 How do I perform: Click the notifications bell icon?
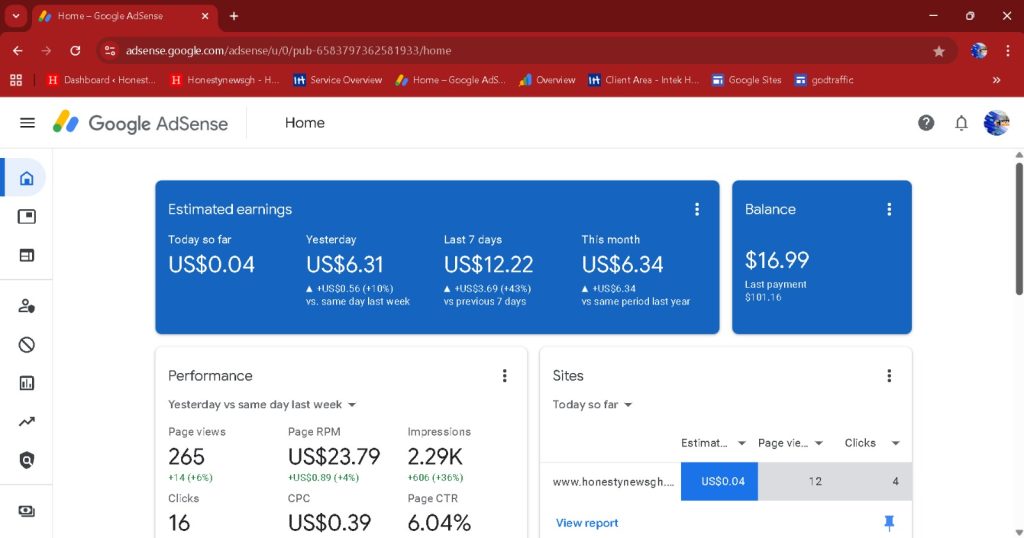[x=961, y=123]
